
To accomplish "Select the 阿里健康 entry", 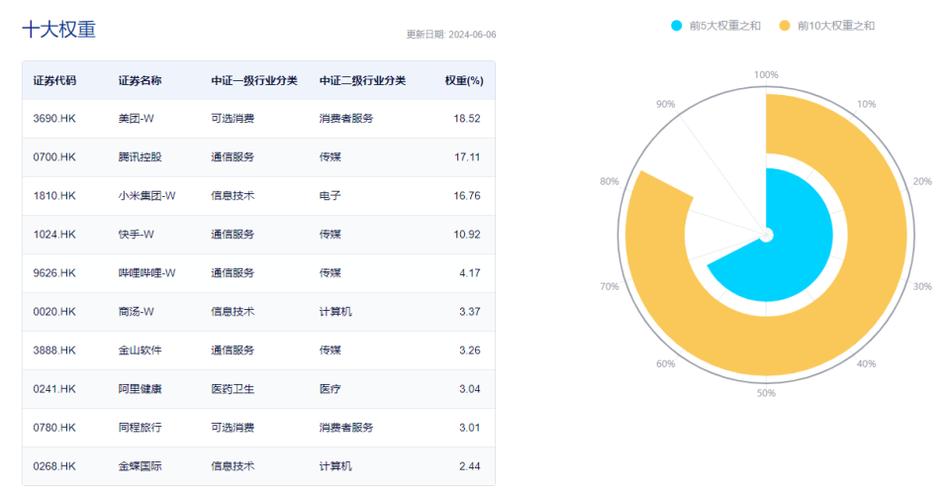I will [x=140, y=389].
